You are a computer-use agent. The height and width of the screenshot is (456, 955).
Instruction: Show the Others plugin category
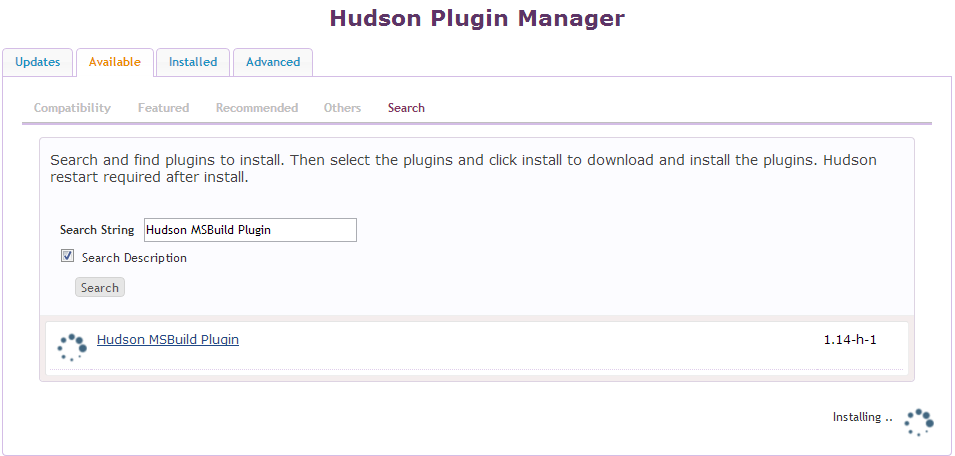click(342, 108)
